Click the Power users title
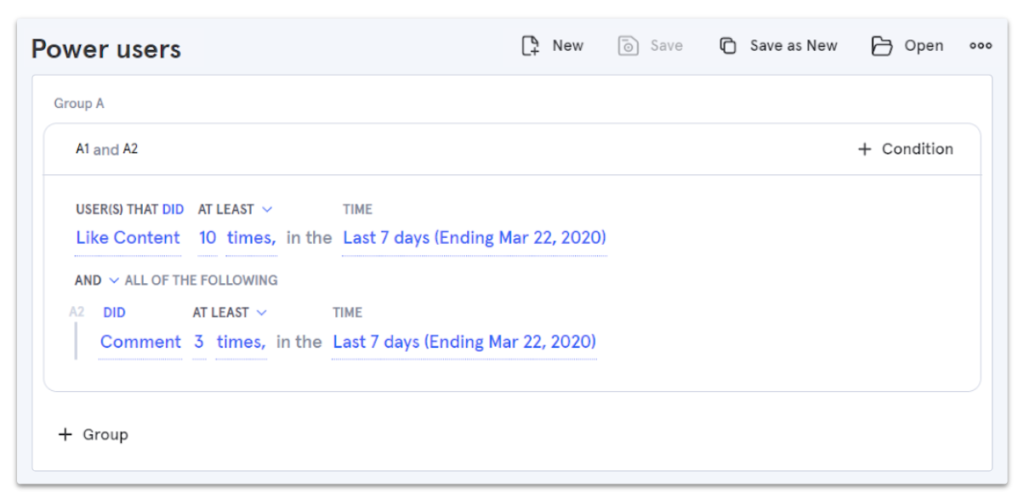Image resolution: width=1024 pixels, height=499 pixels. point(106,49)
